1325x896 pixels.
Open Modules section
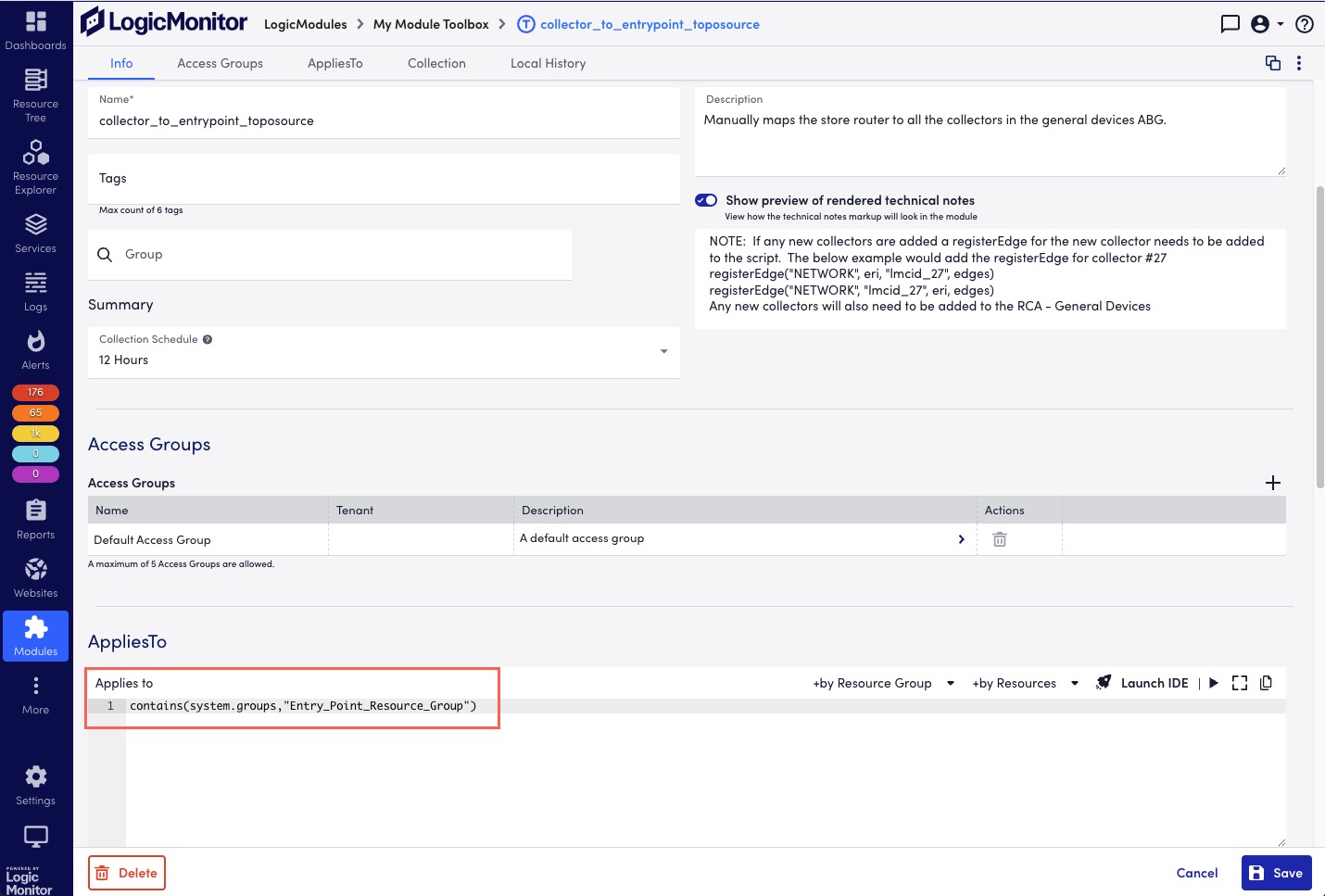(35, 636)
